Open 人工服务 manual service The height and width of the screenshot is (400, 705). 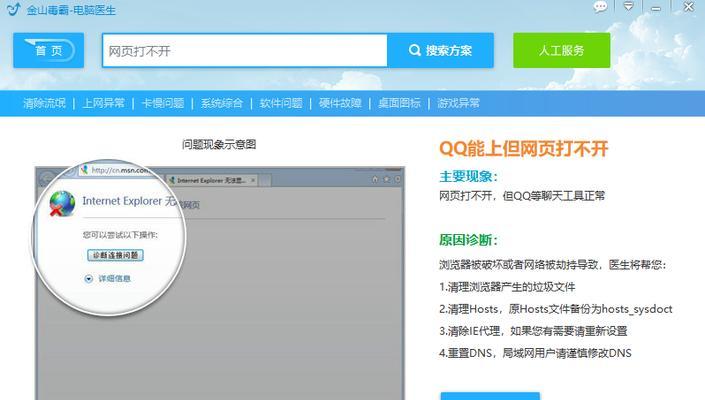pos(562,50)
